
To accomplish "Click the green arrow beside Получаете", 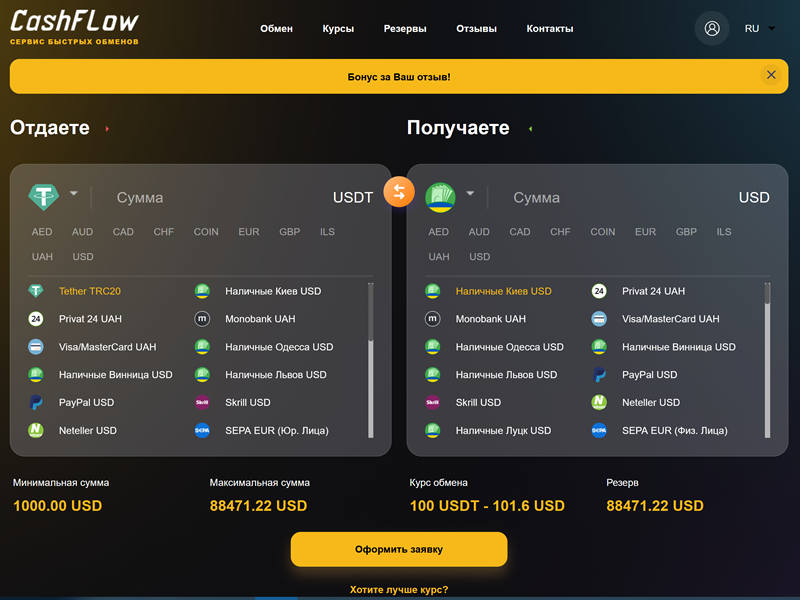I will [531, 129].
